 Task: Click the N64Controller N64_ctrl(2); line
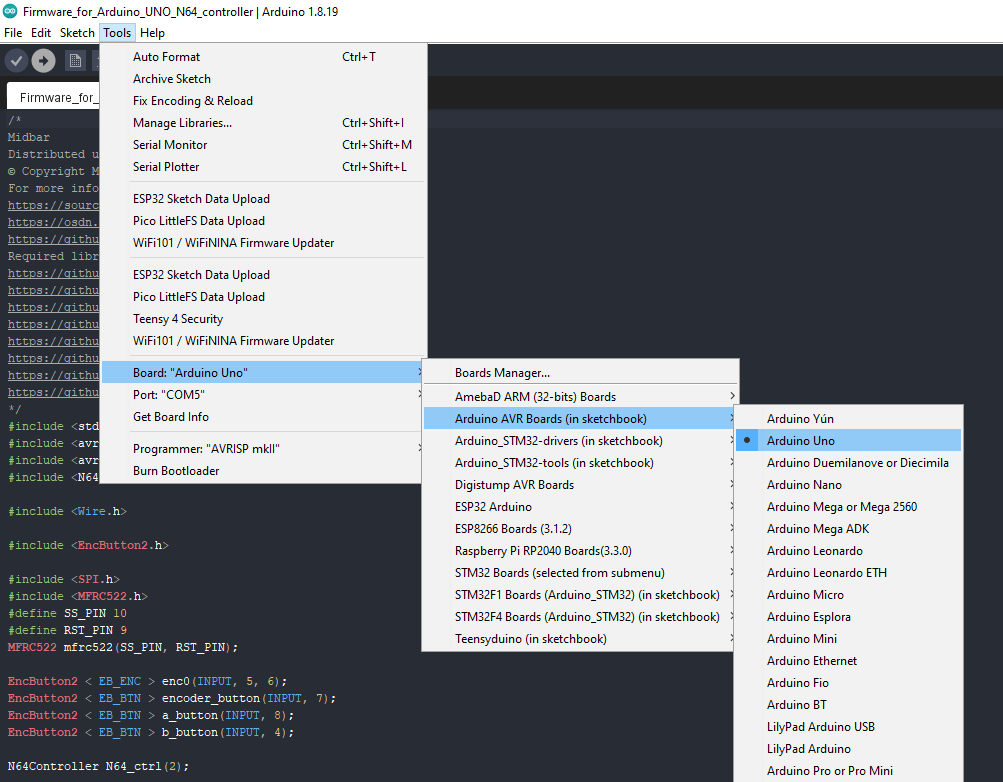click(x=98, y=766)
